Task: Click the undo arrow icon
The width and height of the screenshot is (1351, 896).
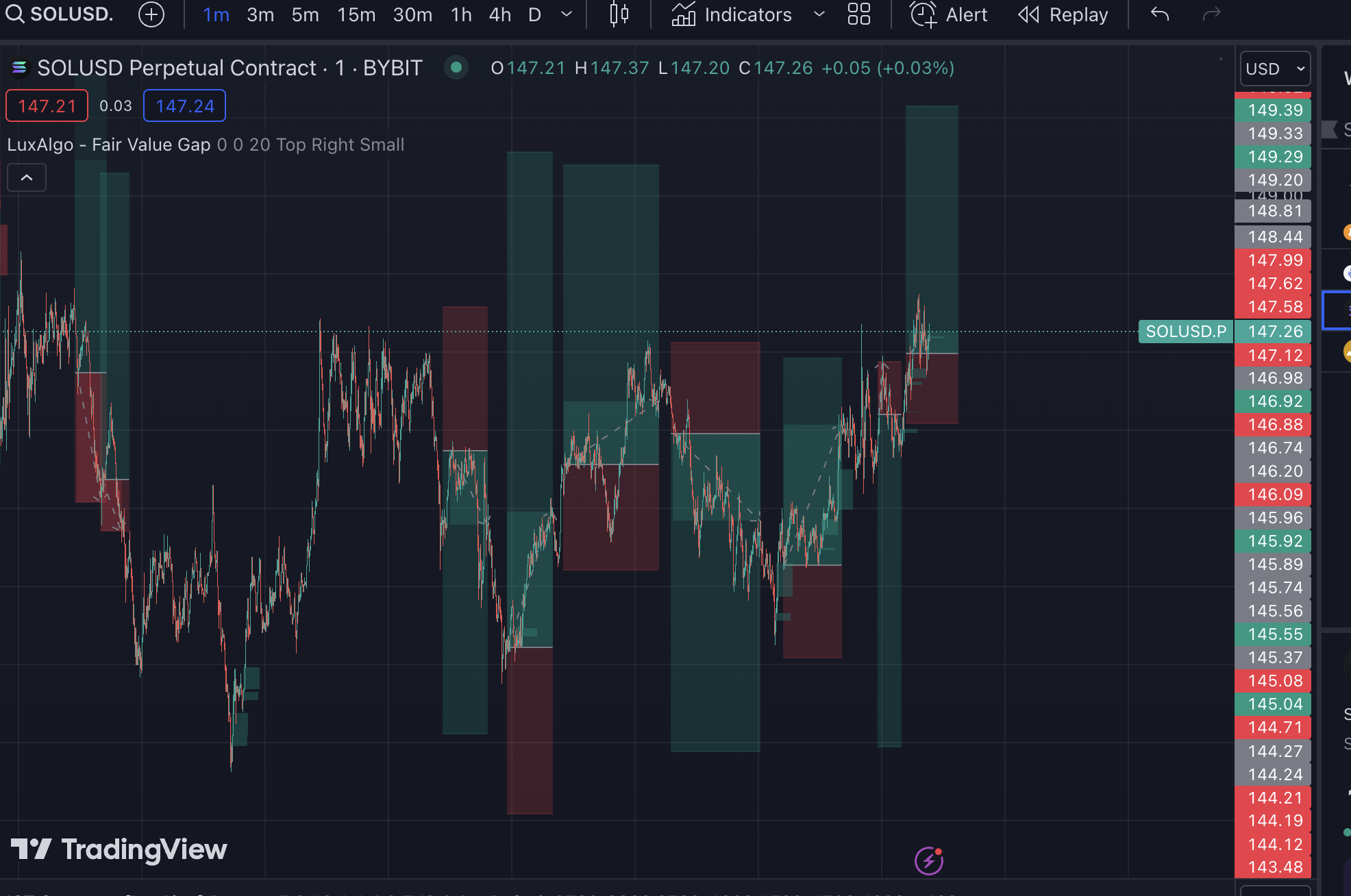Action: pos(1159,14)
